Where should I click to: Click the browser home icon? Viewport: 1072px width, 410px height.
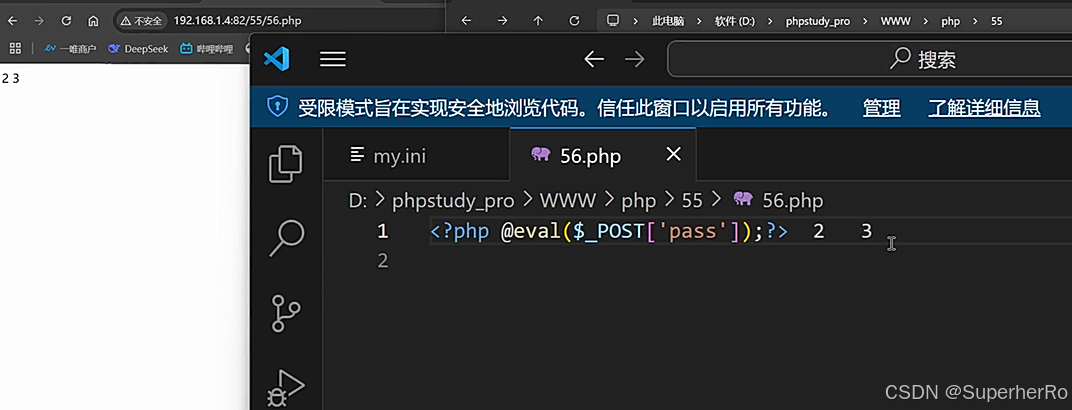[x=94, y=21]
